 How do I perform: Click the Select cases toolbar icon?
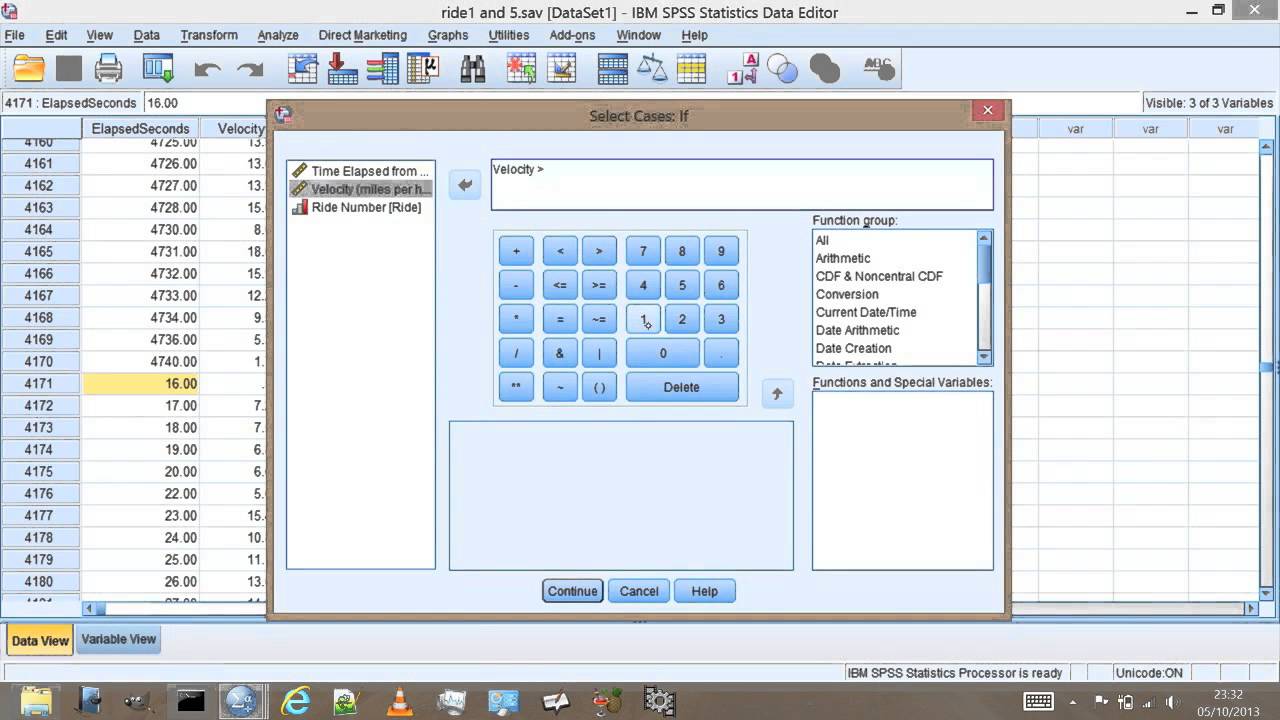pos(692,68)
